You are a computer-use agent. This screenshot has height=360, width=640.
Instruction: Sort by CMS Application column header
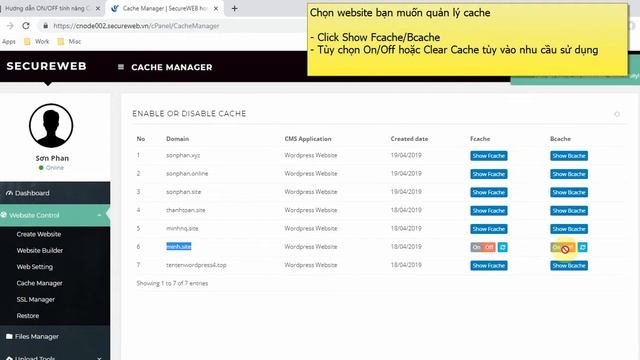pyautogui.click(x=308, y=139)
